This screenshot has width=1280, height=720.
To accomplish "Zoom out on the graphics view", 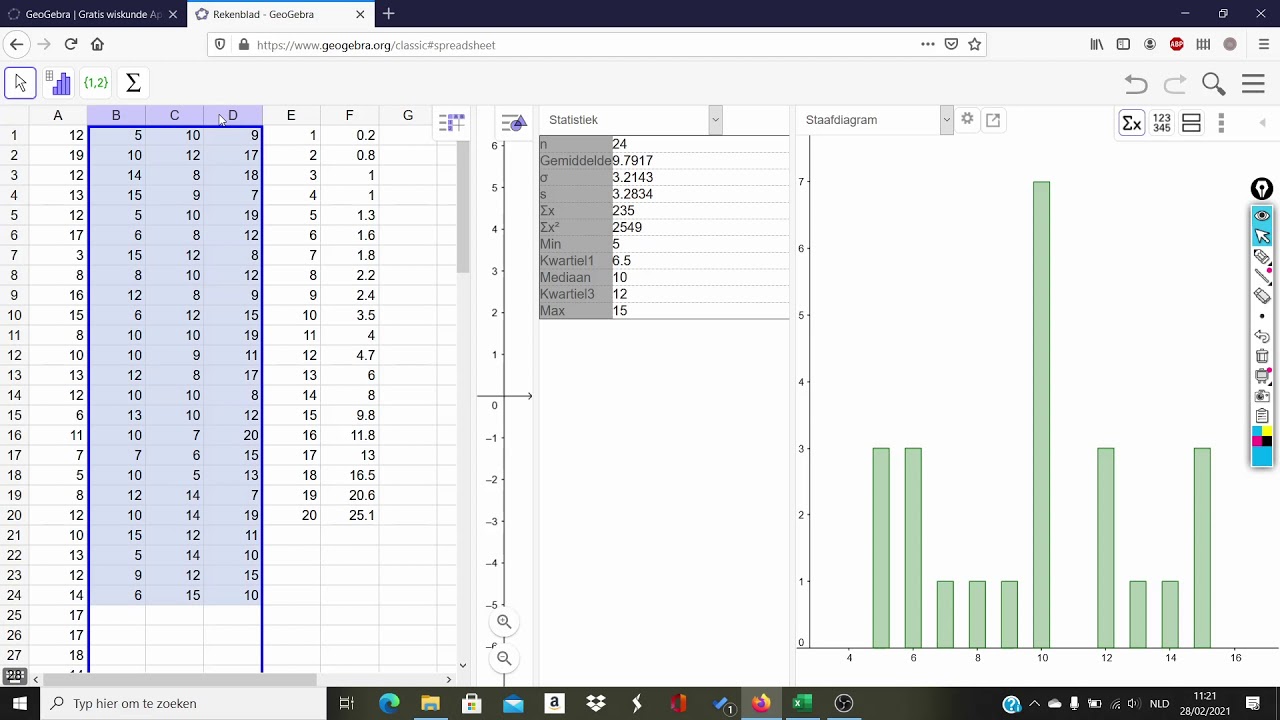I will tap(504, 658).
